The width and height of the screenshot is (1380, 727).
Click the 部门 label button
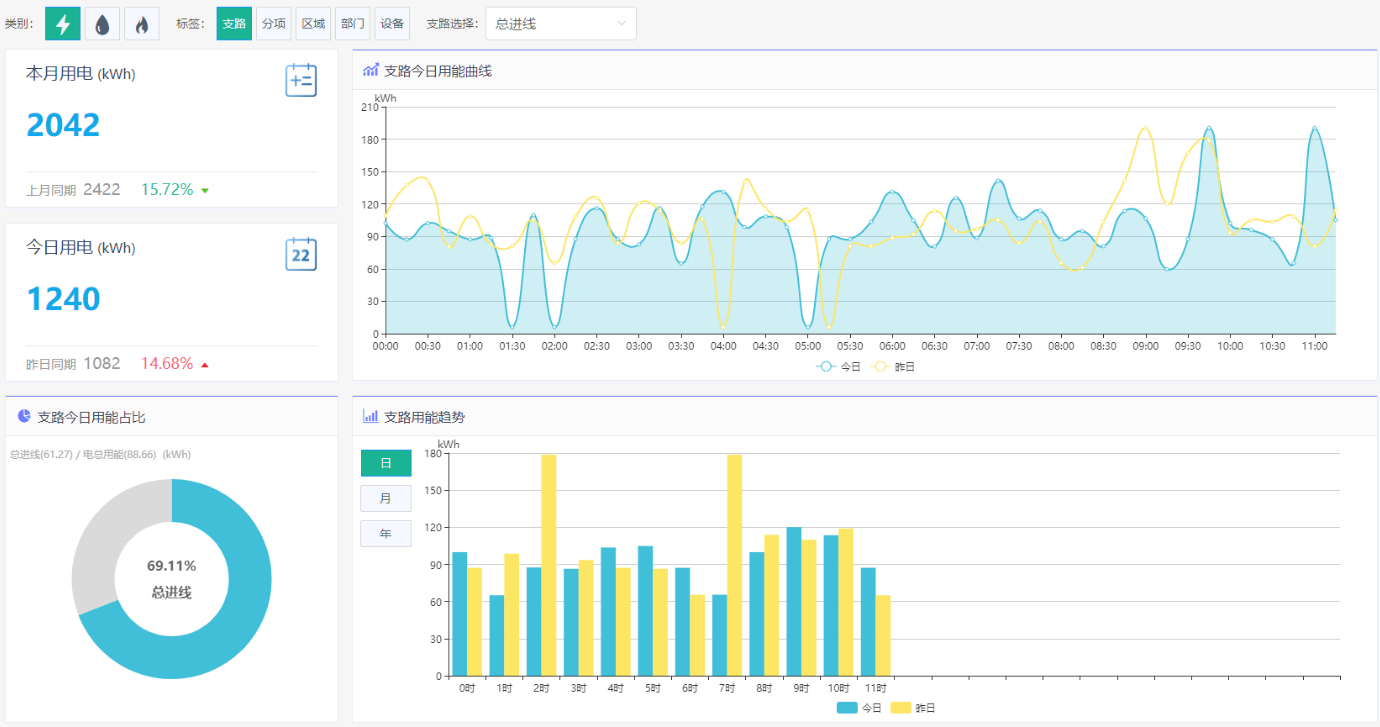(353, 24)
